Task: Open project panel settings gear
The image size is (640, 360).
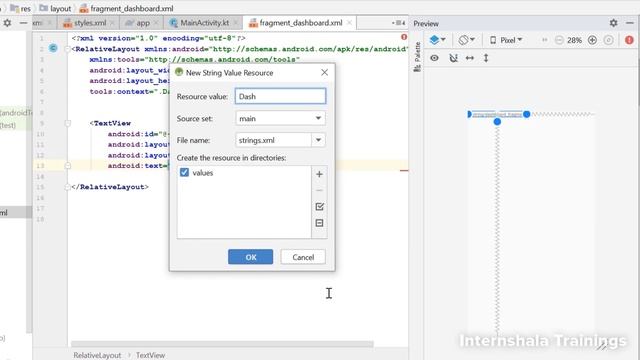Action: [7, 23]
